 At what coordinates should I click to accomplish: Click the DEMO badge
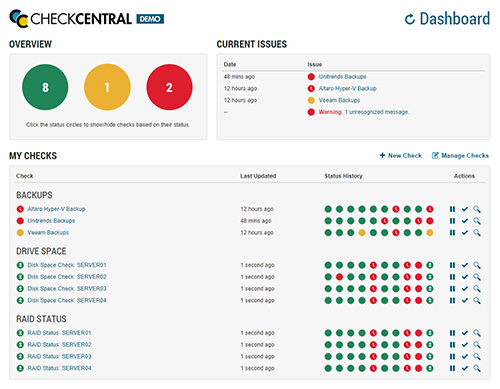[x=150, y=19]
